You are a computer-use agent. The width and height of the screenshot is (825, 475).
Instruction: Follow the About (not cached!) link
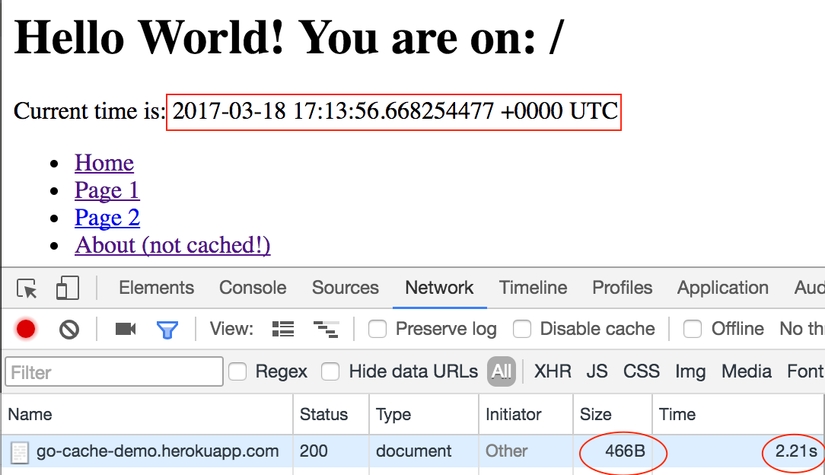coord(172,245)
